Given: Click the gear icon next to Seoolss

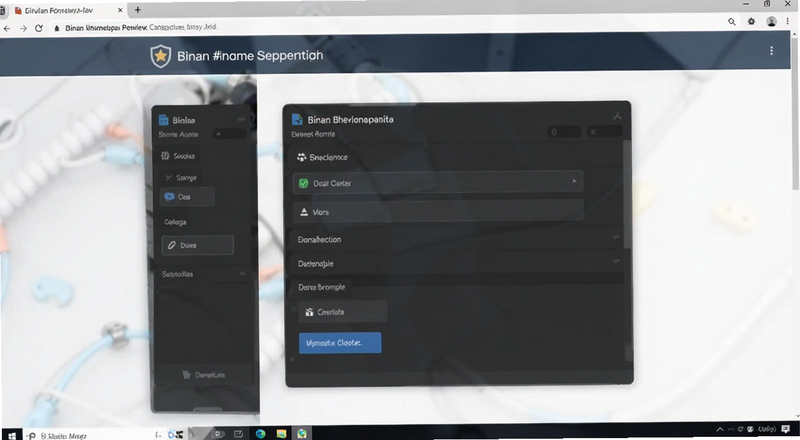Looking at the screenshot, I should (x=165, y=156).
